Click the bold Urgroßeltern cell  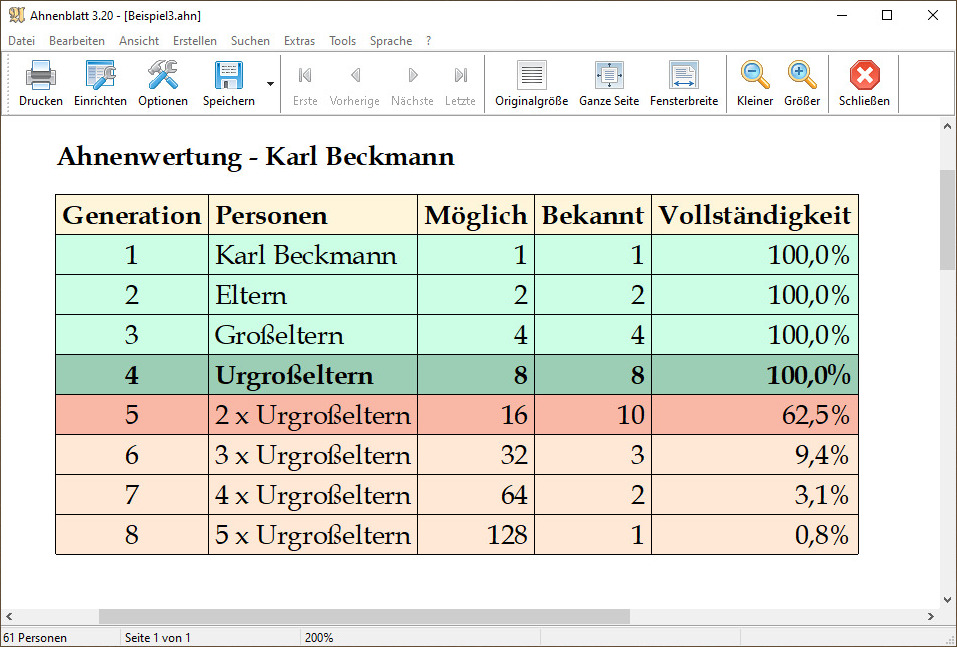coord(313,375)
